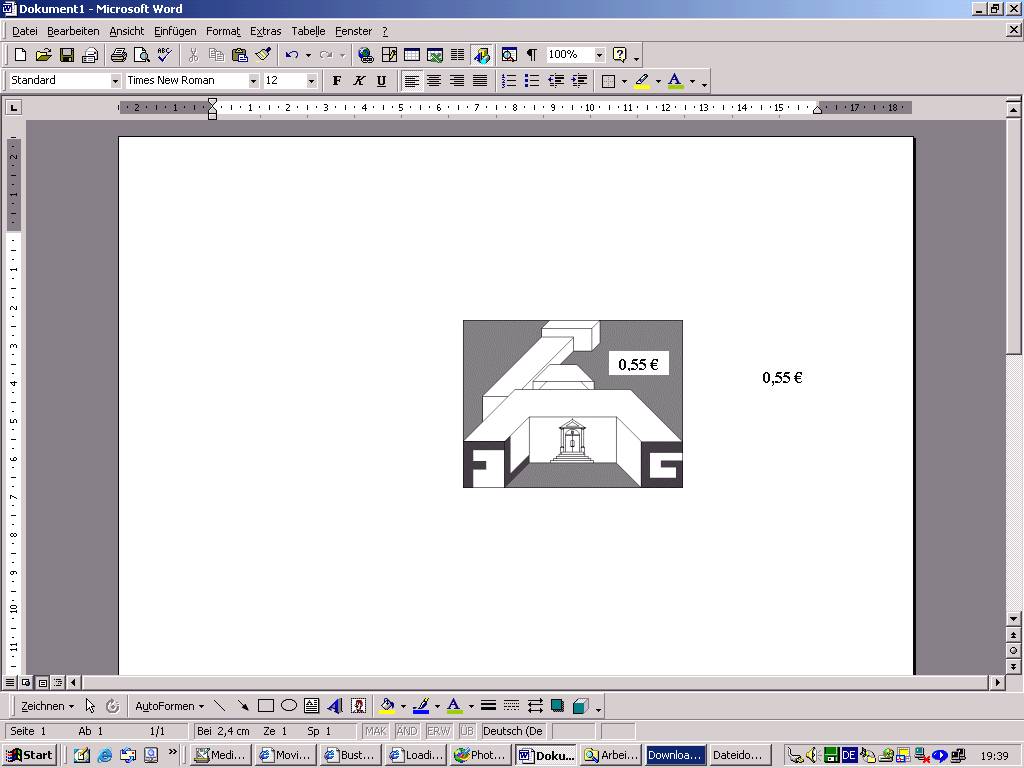This screenshot has width=1024, height=768.
Task: Align text left
Action: pyautogui.click(x=411, y=80)
